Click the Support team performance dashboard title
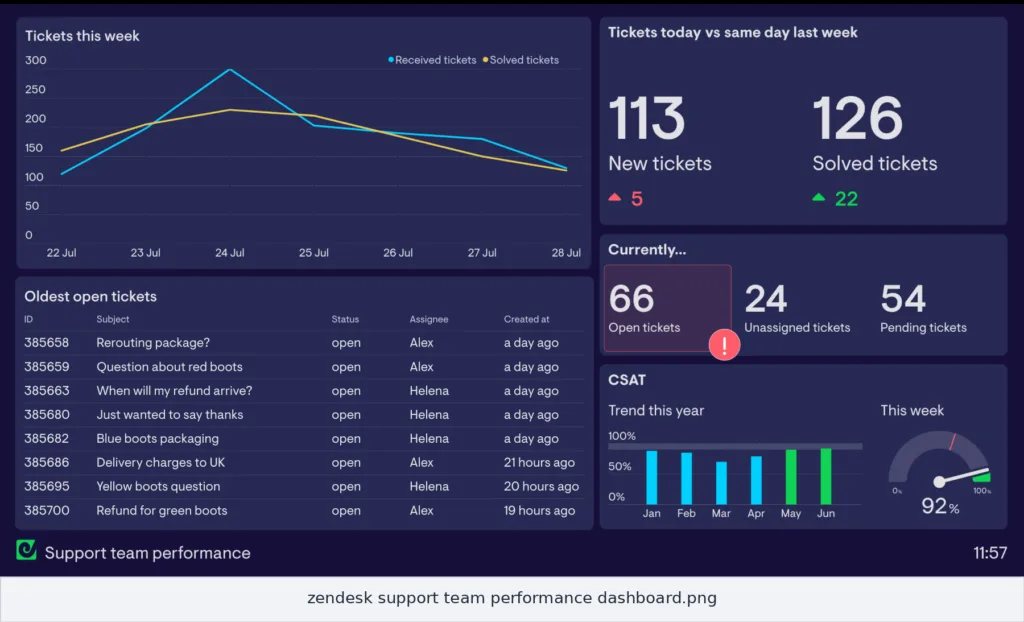 click(x=148, y=553)
